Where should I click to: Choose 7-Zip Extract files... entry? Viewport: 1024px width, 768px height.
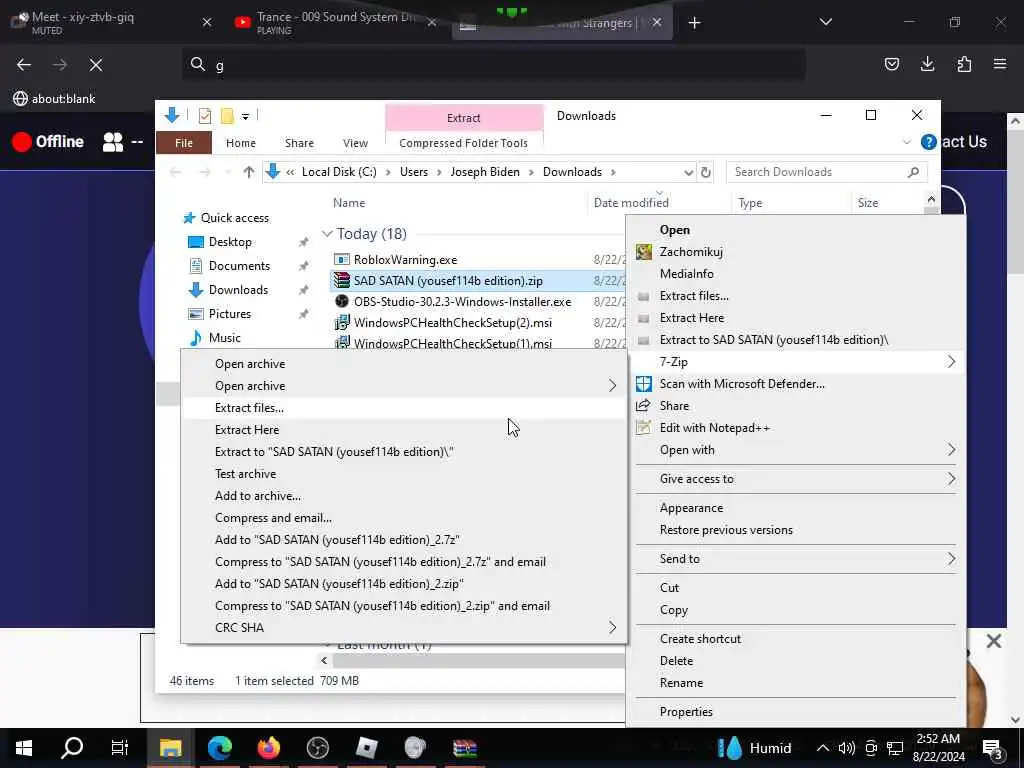pos(404,408)
